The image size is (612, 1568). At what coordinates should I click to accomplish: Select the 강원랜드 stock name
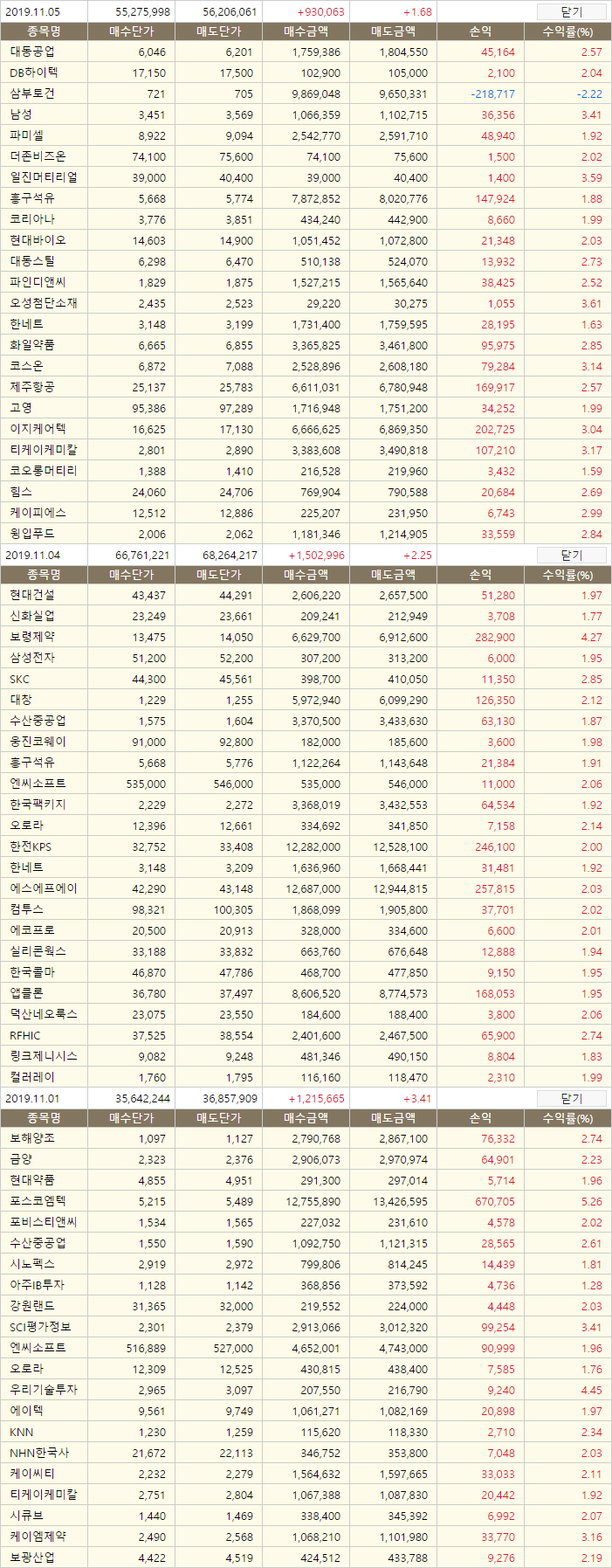(x=31, y=1307)
